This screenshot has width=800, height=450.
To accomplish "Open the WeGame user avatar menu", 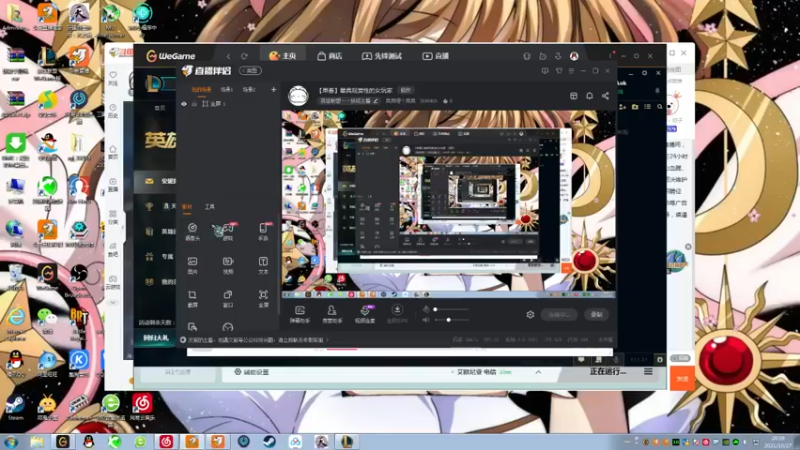I will point(574,56).
